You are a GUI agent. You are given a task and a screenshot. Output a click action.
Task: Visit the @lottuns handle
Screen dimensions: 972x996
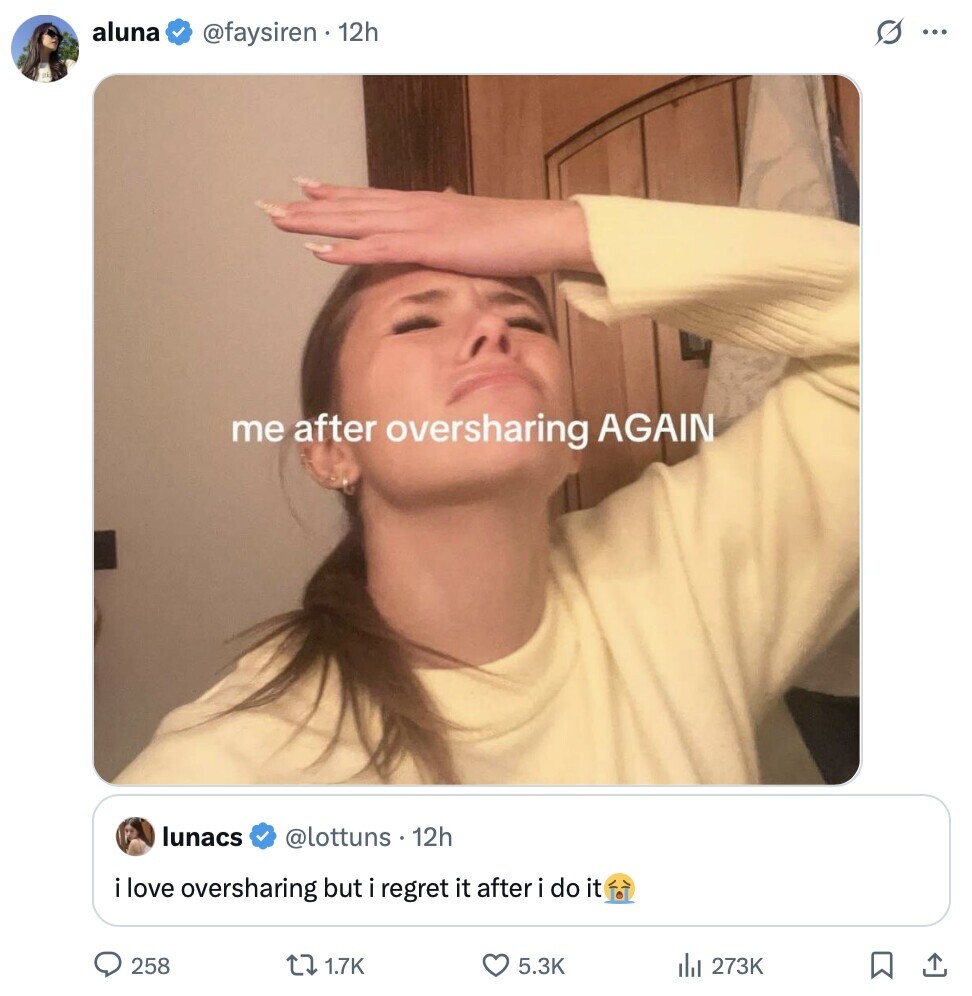tap(338, 836)
